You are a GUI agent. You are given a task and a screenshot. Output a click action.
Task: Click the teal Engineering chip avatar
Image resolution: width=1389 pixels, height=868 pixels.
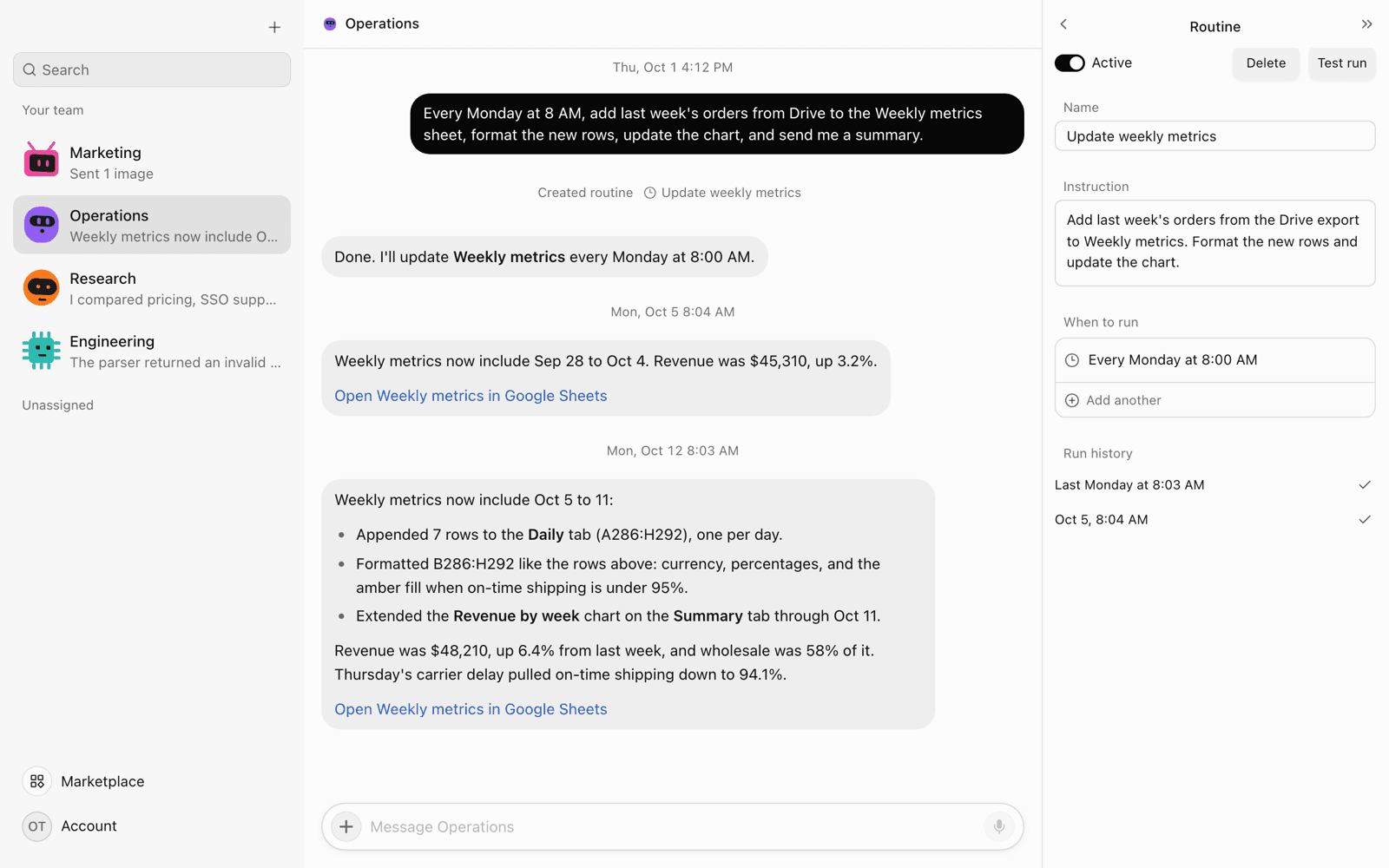(x=41, y=351)
